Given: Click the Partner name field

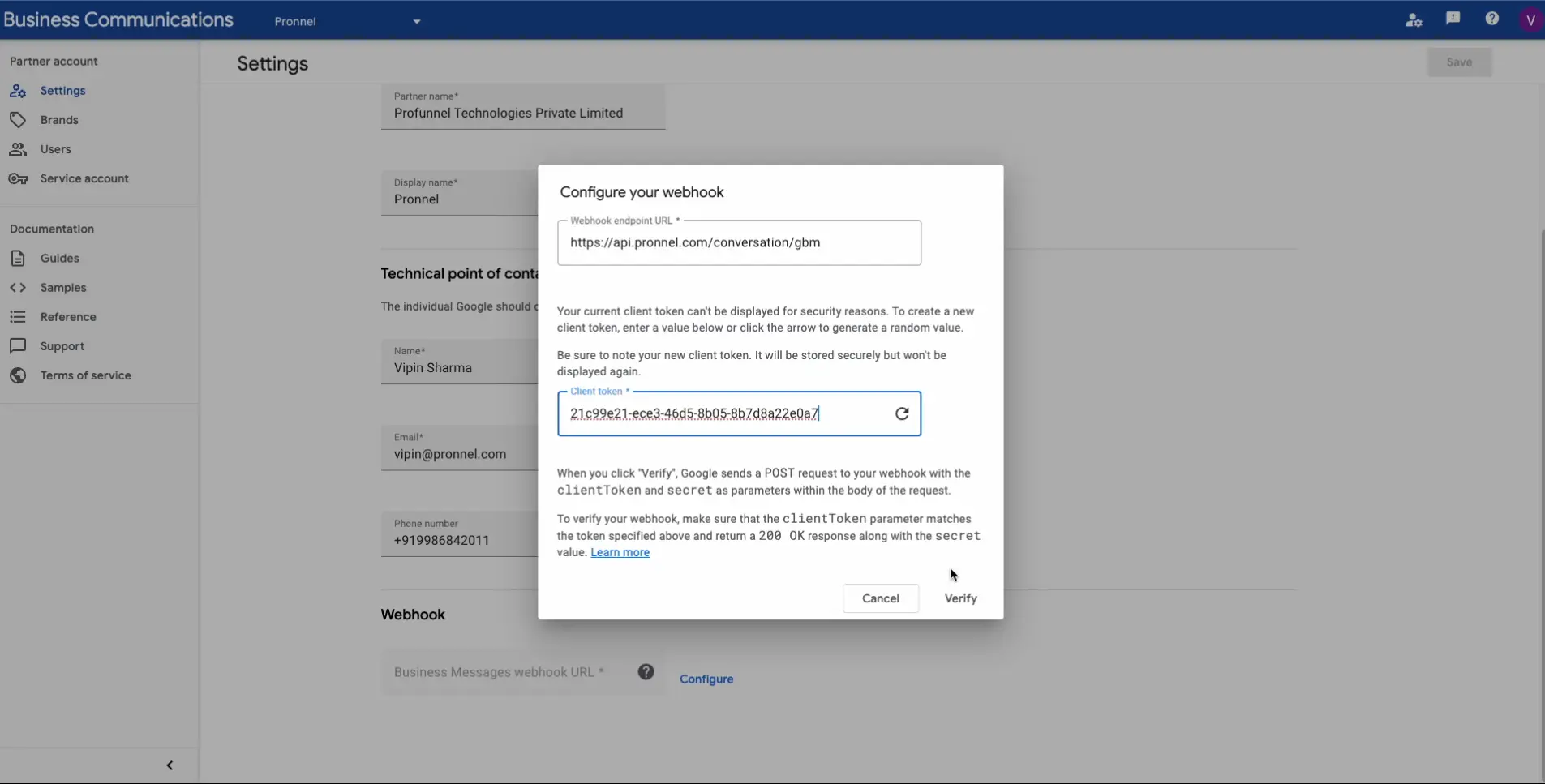Looking at the screenshot, I should 523,107.
